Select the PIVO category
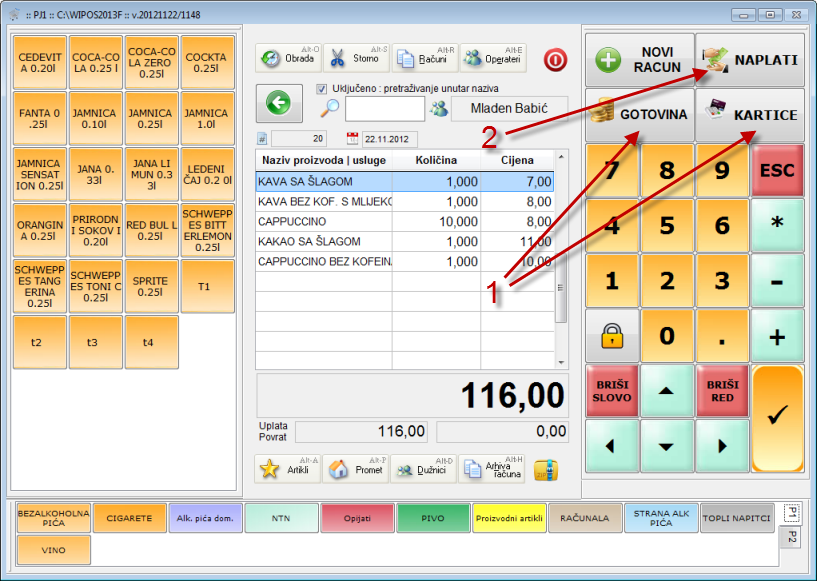 (x=434, y=518)
